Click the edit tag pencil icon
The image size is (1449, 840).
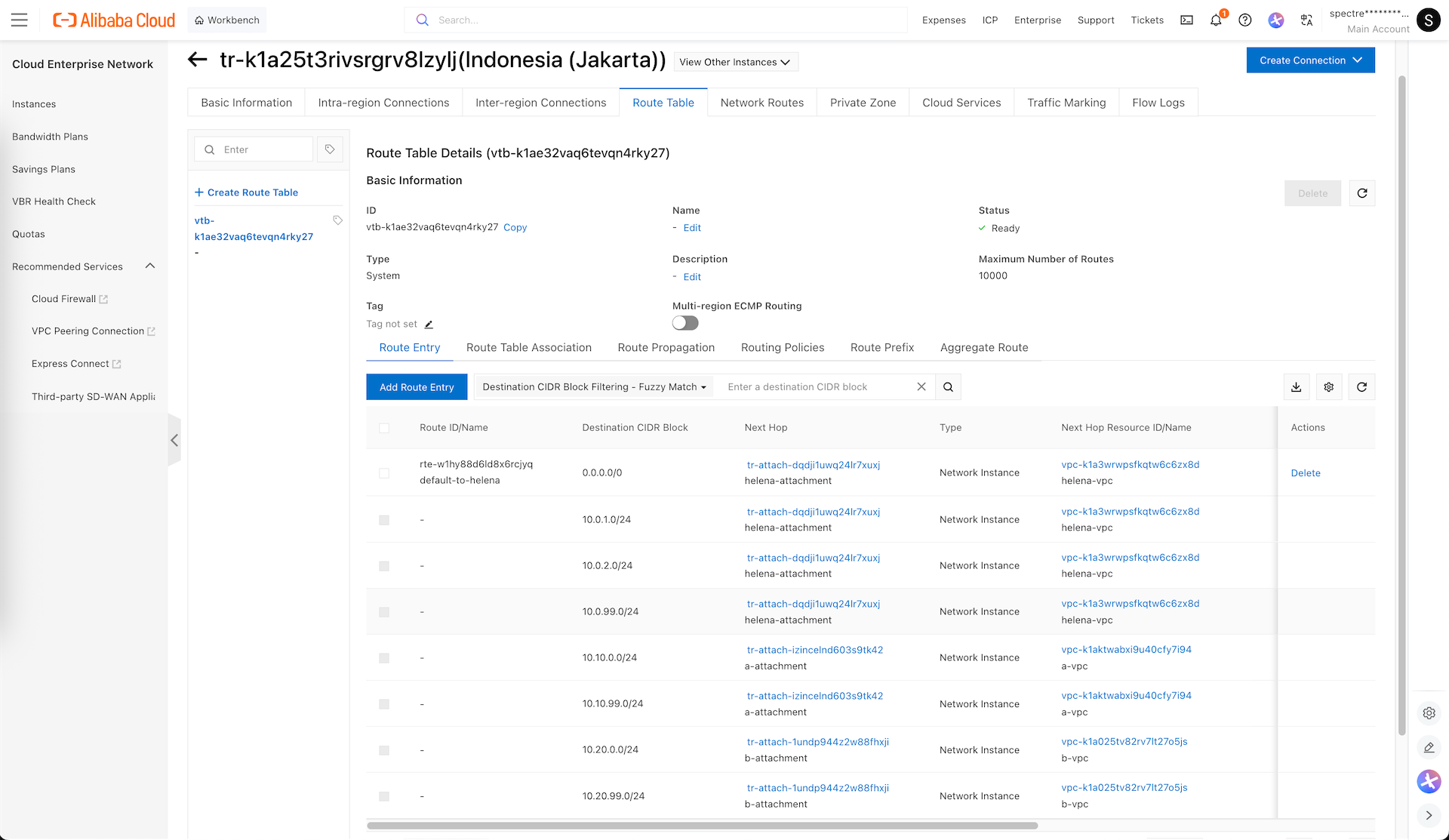pos(429,325)
